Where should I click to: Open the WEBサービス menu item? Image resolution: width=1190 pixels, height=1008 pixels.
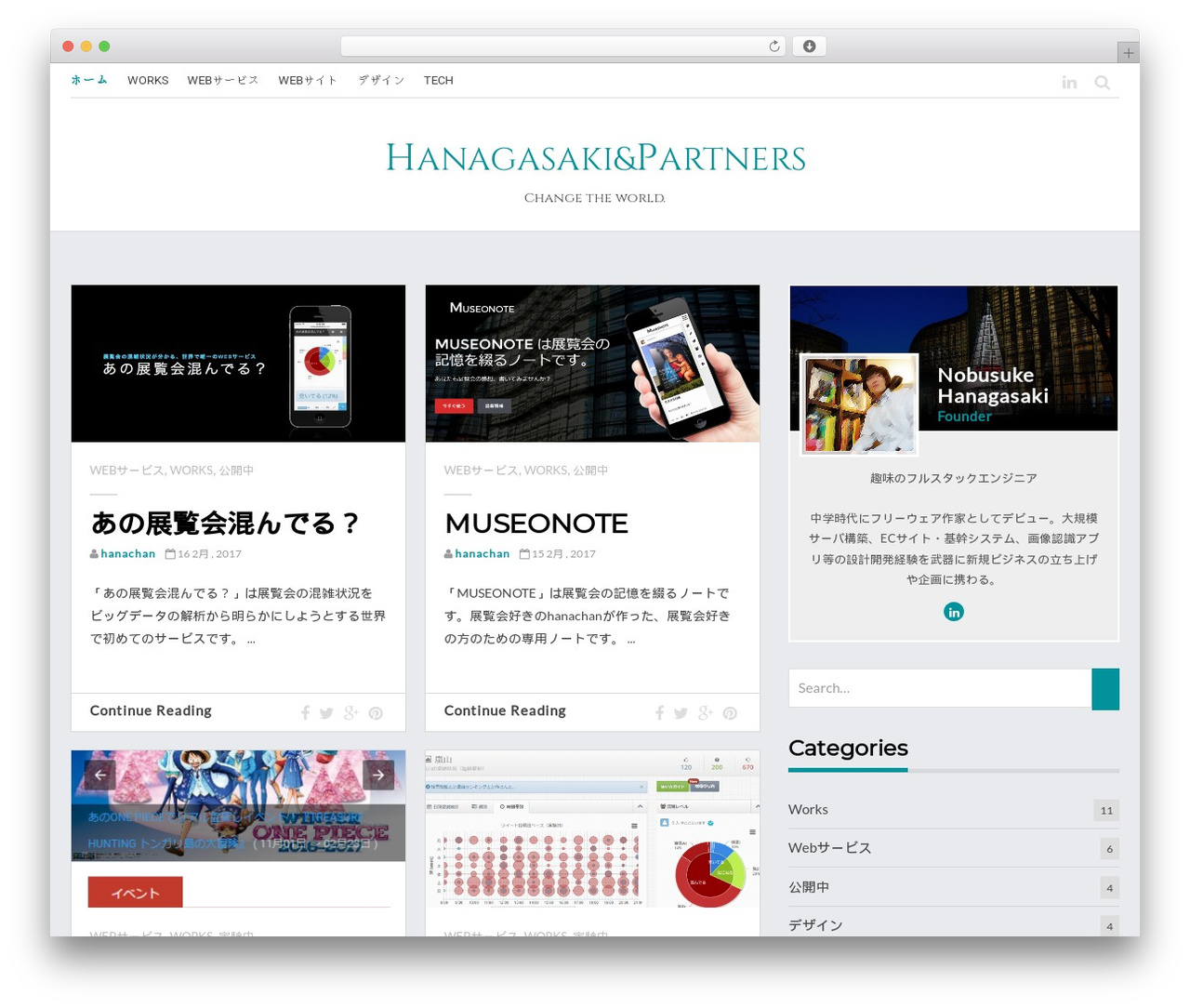click(223, 80)
